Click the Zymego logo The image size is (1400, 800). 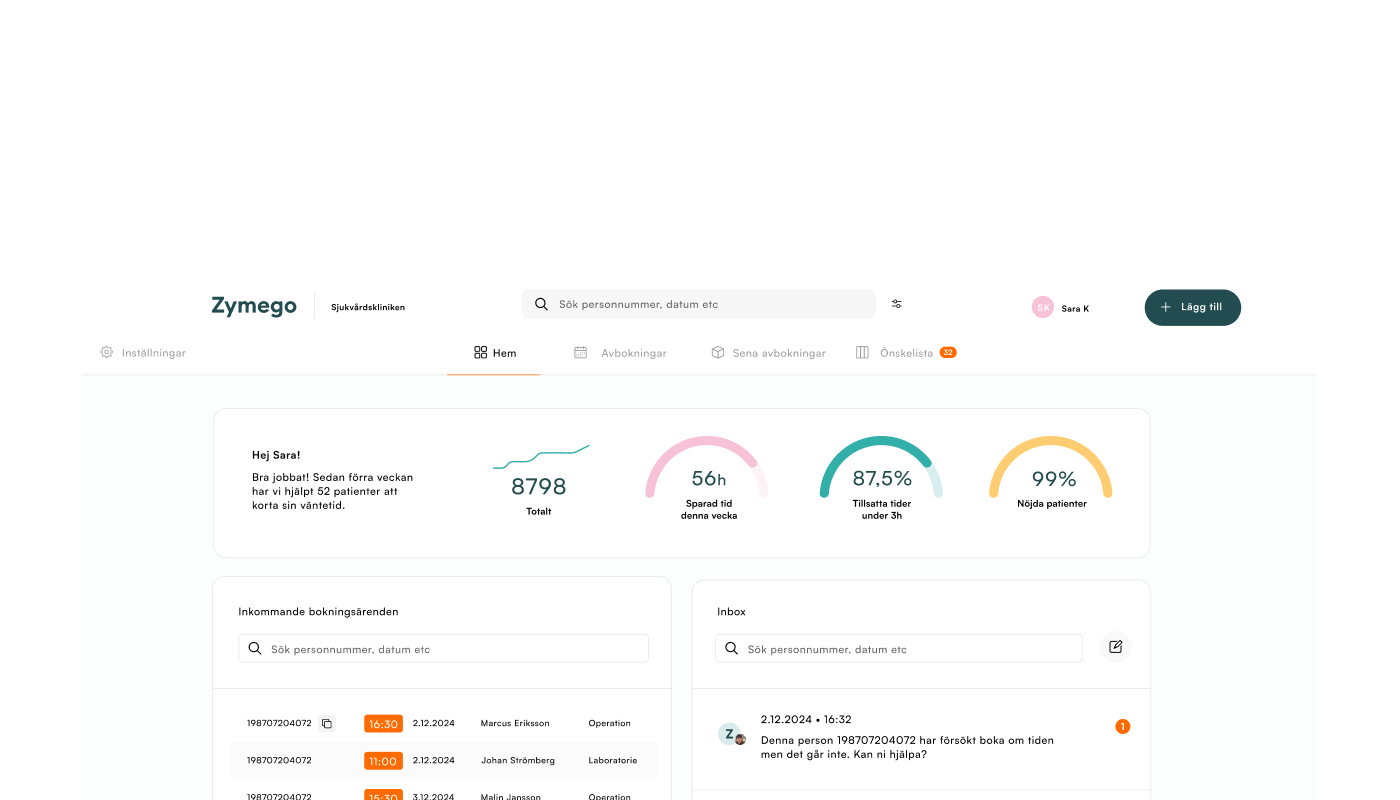coord(254,306)
